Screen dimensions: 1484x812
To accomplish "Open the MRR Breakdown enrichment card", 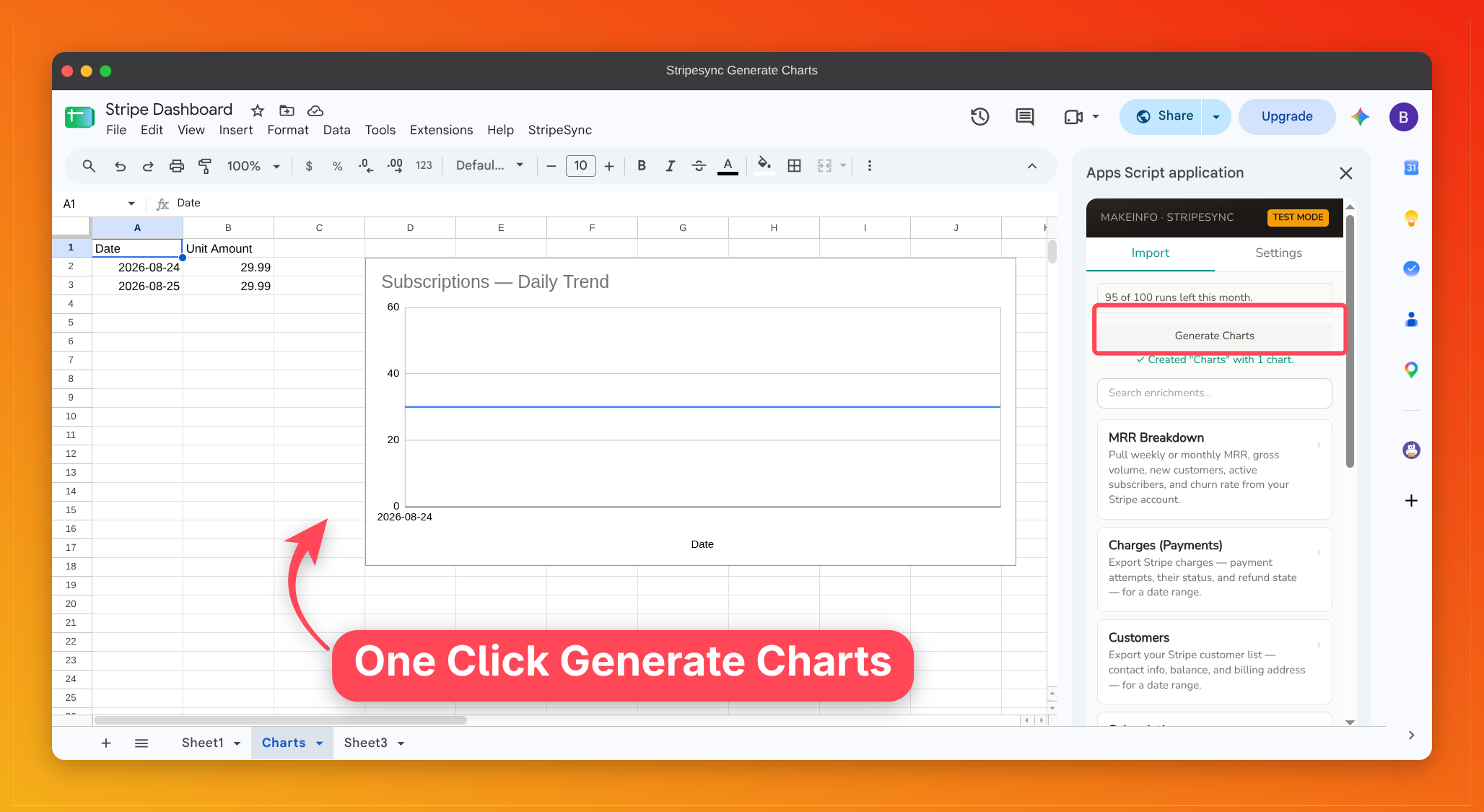I will click(1215, 468).
